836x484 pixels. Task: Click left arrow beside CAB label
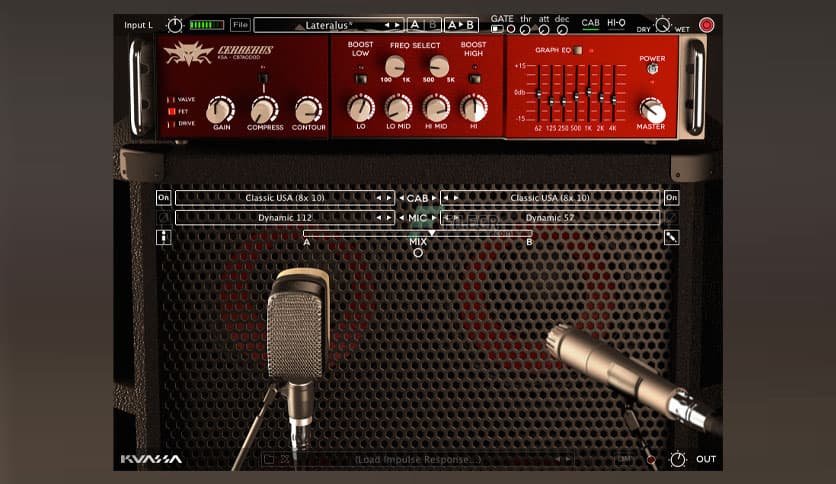click(x=401, y=198)
